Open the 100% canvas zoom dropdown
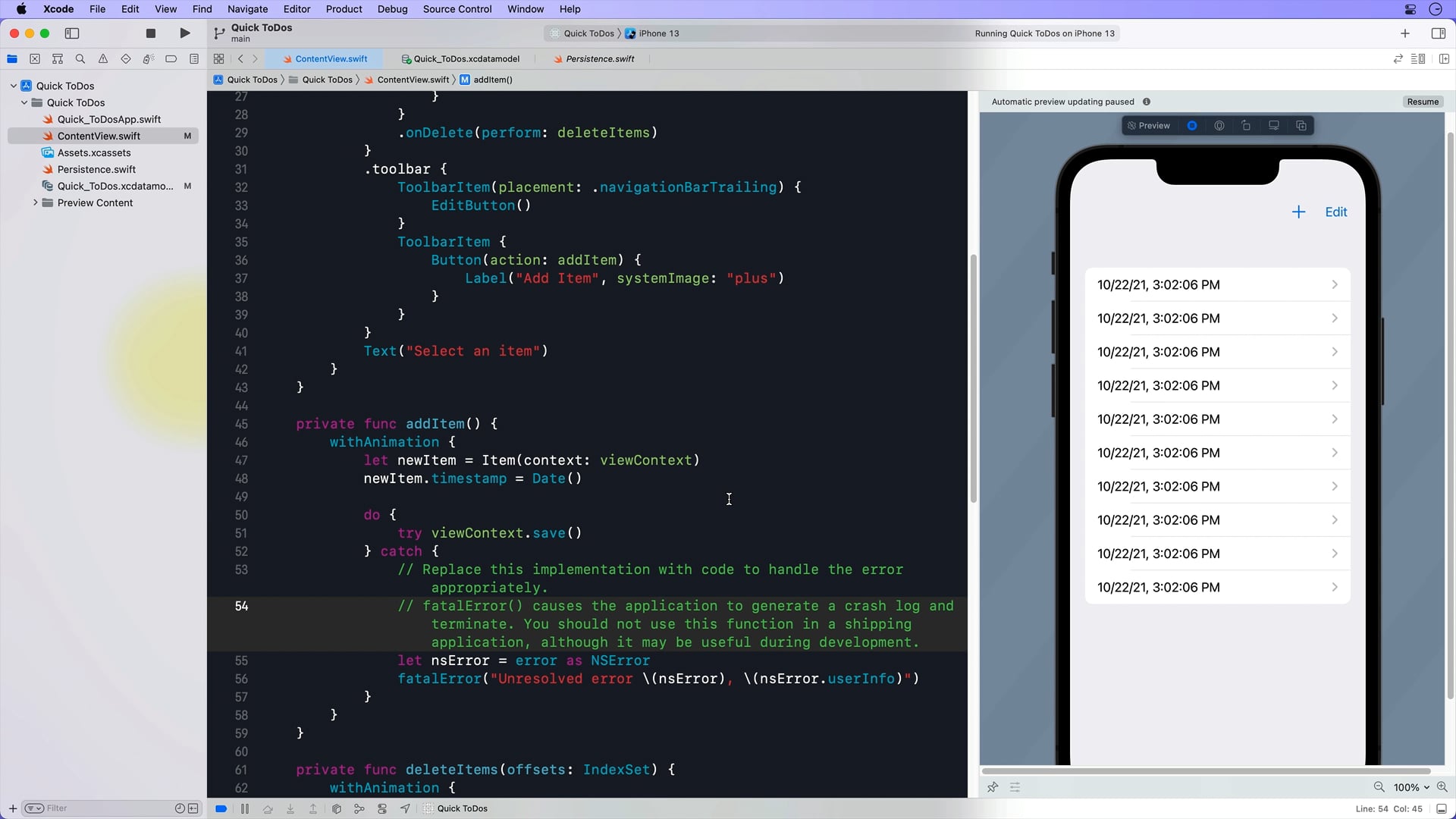1456x819 pixels. (x=1411, y=787)
